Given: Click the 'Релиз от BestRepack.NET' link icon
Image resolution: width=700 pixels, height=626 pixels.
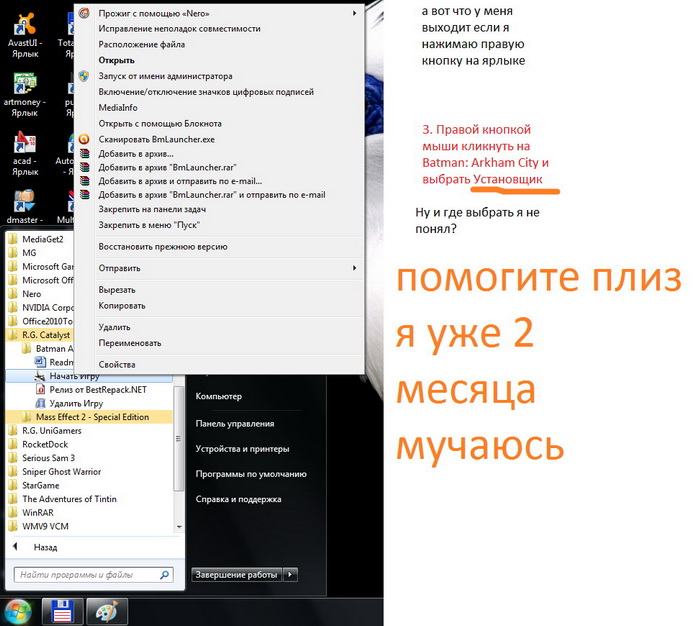Looking at the screenshot, I should pyautogui.click(x=40, y=389).
